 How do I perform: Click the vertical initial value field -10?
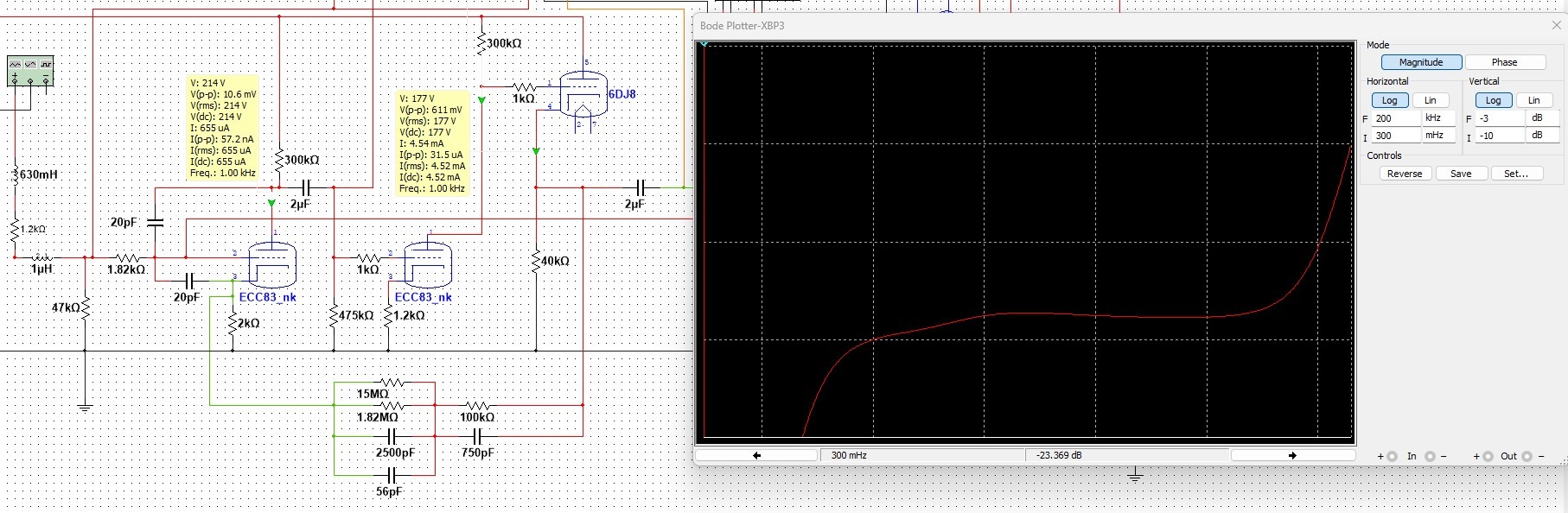click(x=1501, y=136)
